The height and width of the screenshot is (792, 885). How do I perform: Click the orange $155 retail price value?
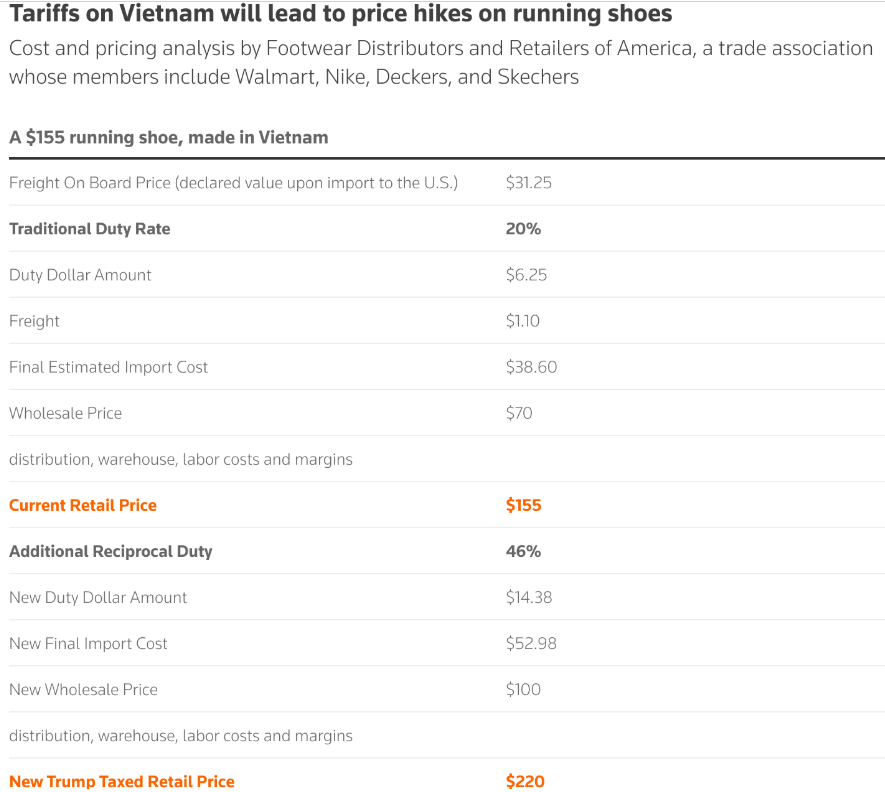coord(523,505)
